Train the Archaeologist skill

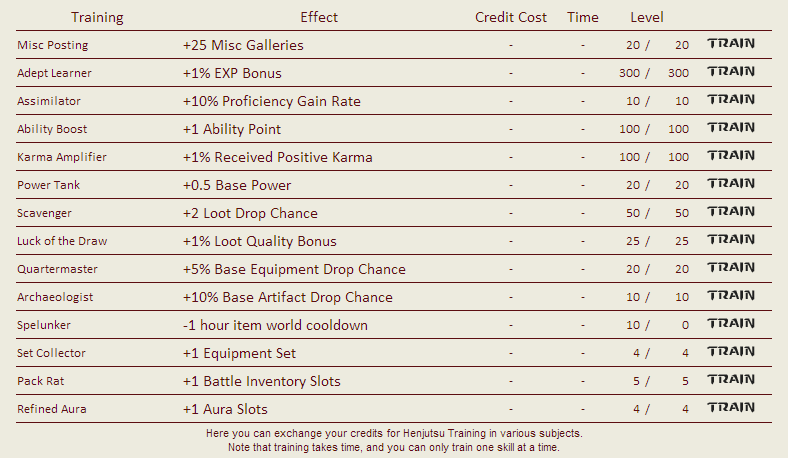pyautogui.click(x=731, y=296)
